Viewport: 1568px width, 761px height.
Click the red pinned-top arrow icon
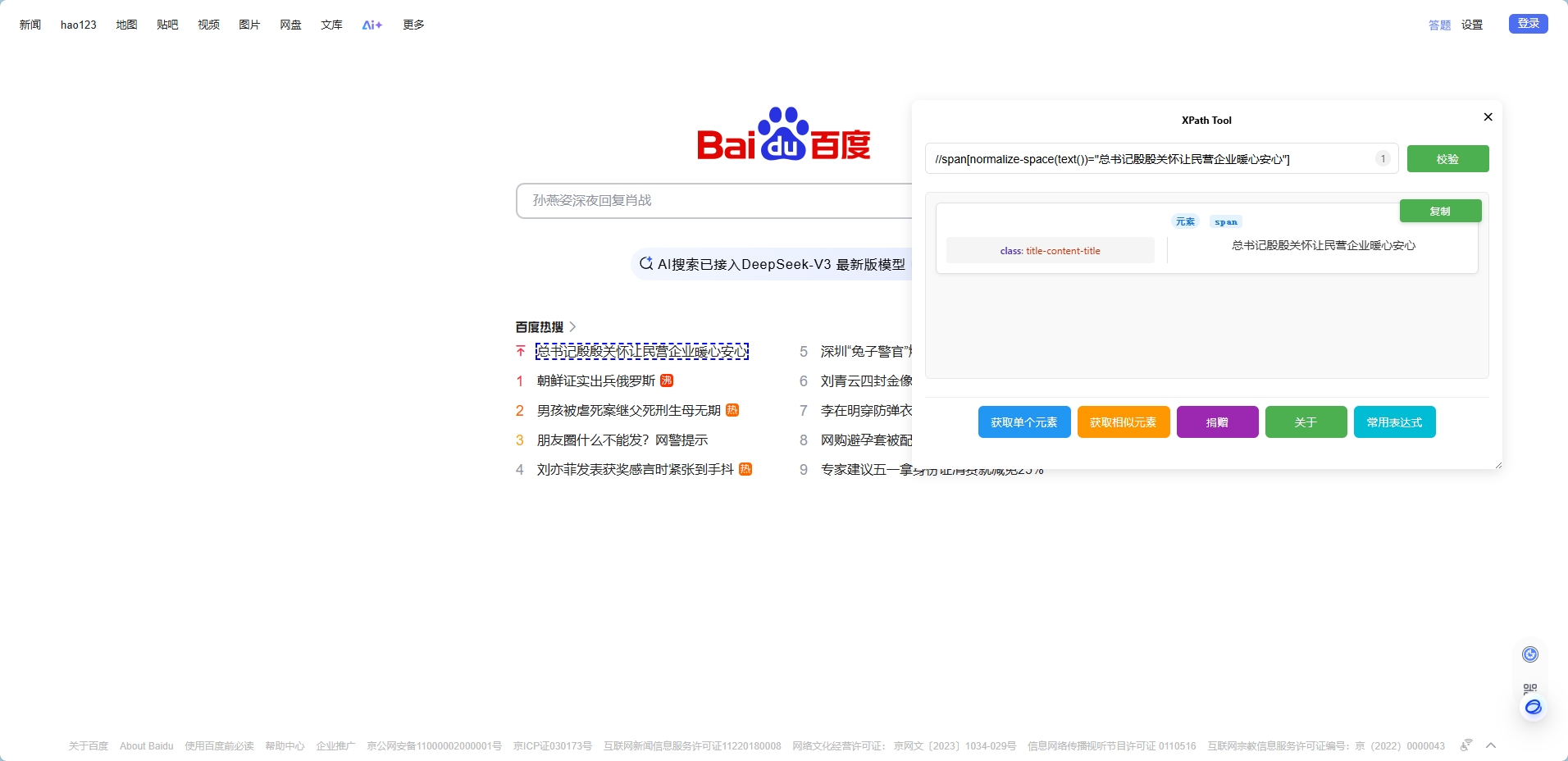pyautogui.click(x=520, y=351)
